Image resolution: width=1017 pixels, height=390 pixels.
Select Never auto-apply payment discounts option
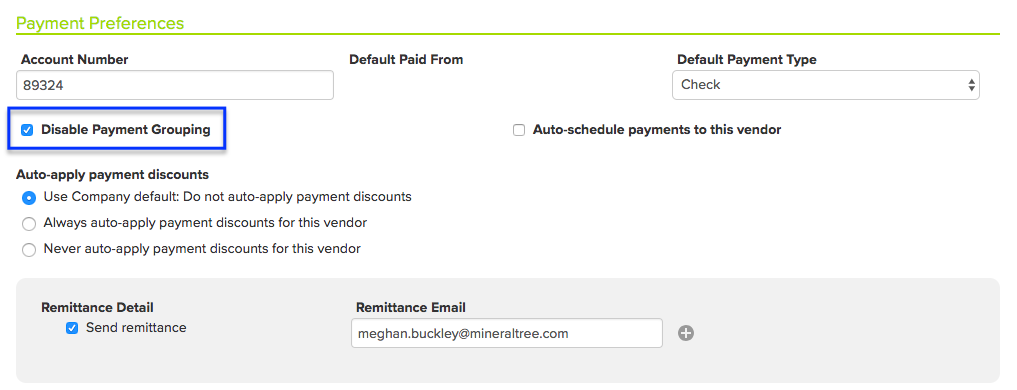coord(29,250)
